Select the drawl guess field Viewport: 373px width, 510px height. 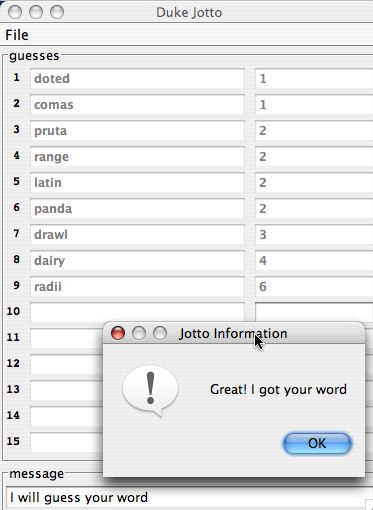click(137, 235)
